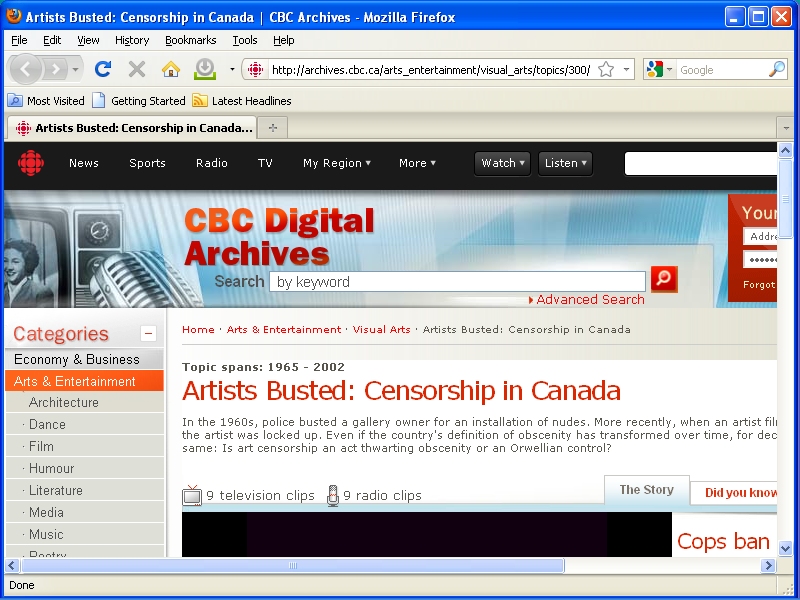Expand the My Region menu
The height and width of the screenshot is (600, 800).
click(x=336, y=163)
